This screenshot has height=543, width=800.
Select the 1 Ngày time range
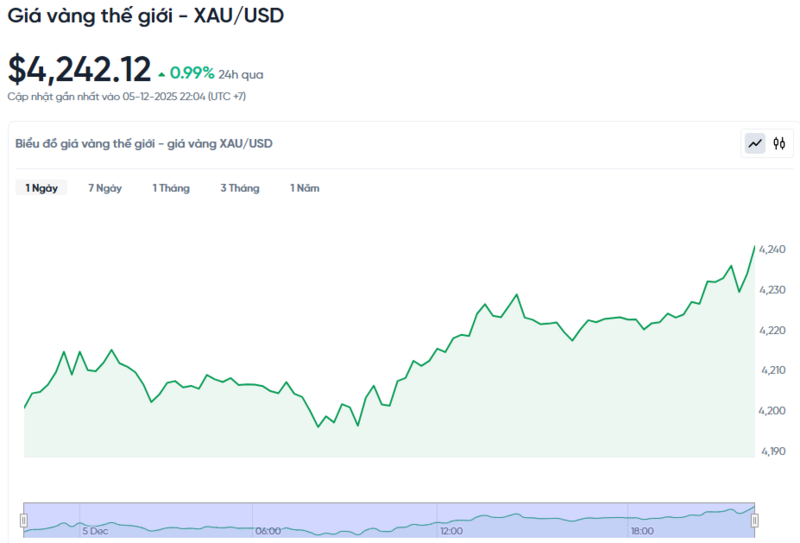click(41, 188)
